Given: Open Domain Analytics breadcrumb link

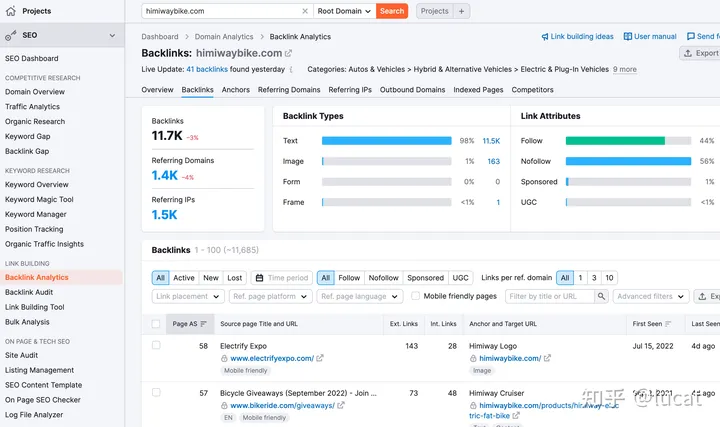Looking at the screenshot, I should click(x=224, y=37).
